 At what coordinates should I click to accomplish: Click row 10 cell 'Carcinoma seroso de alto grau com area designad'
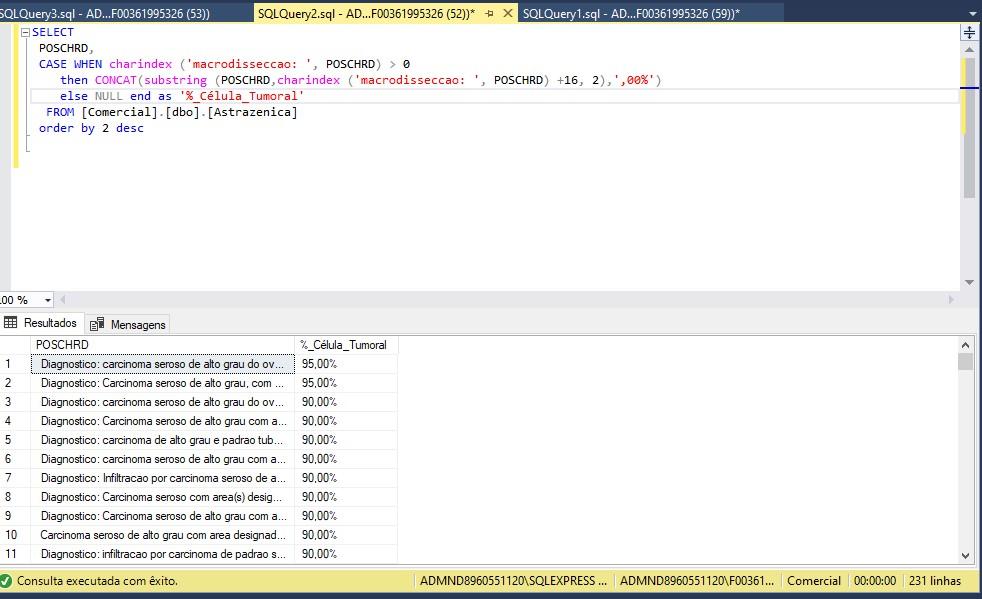[x=162, y=535]
